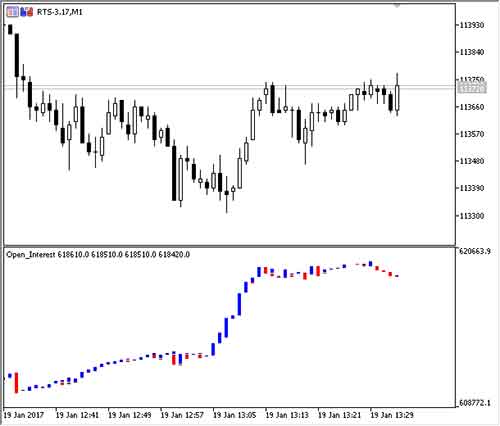Open the One Click Trading panel icon
500x426 pixels.
coord(12,12)
